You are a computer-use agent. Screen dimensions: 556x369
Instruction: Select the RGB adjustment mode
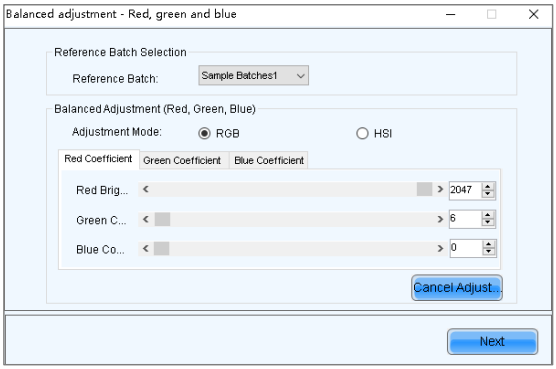[x=204, y=134]
